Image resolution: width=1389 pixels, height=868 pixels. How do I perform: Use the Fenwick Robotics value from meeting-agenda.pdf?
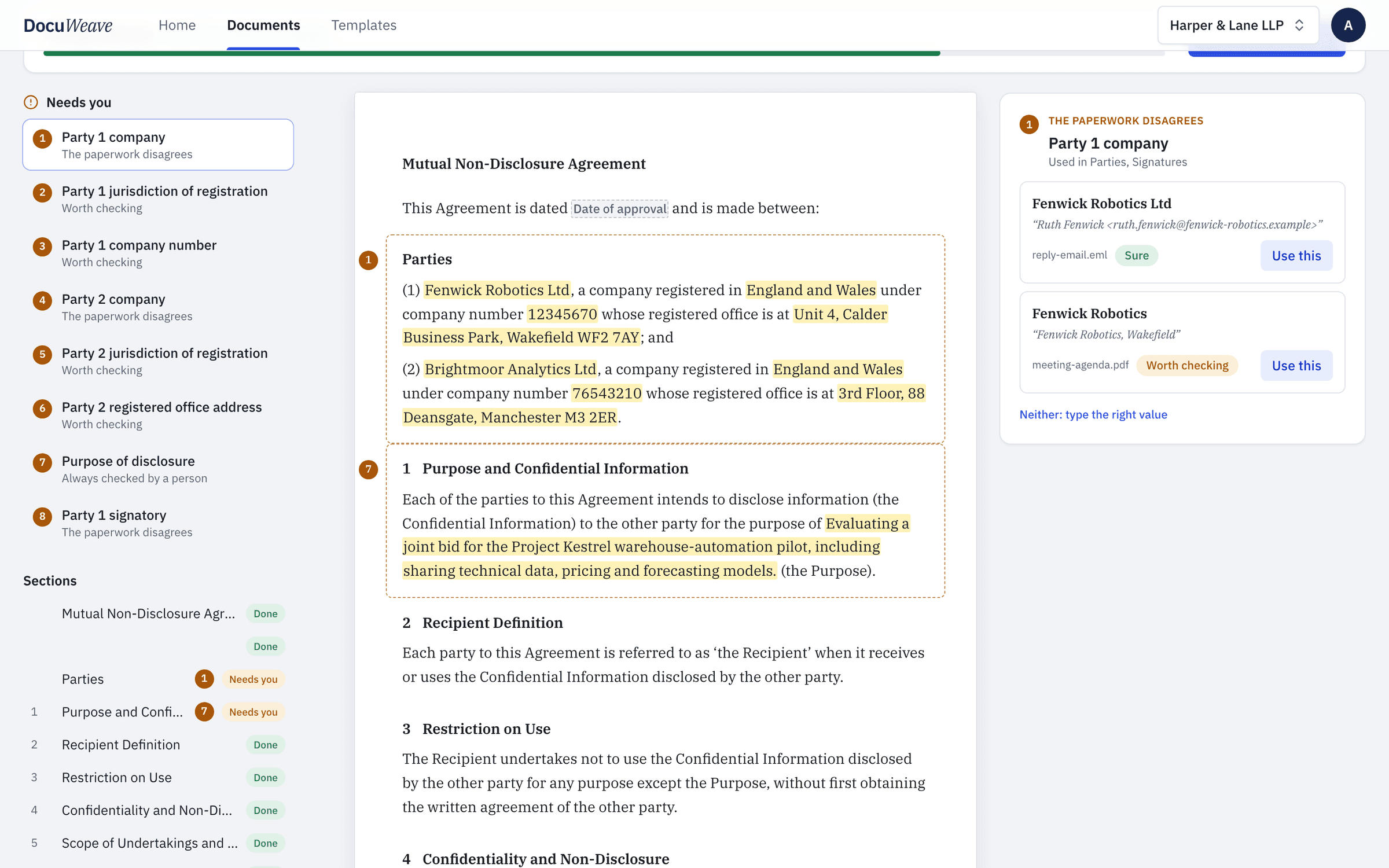click(1296, 366)
